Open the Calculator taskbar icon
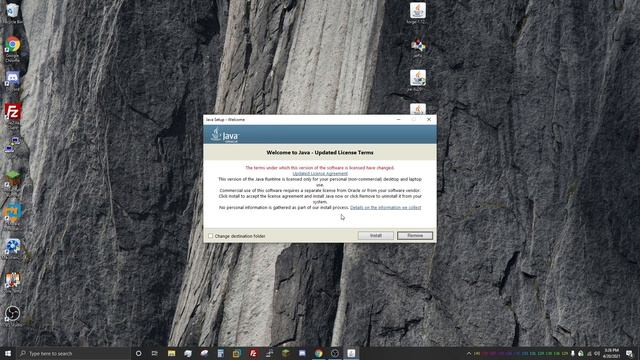The height and width of the screenshot is (360, 640). point(220,353)
